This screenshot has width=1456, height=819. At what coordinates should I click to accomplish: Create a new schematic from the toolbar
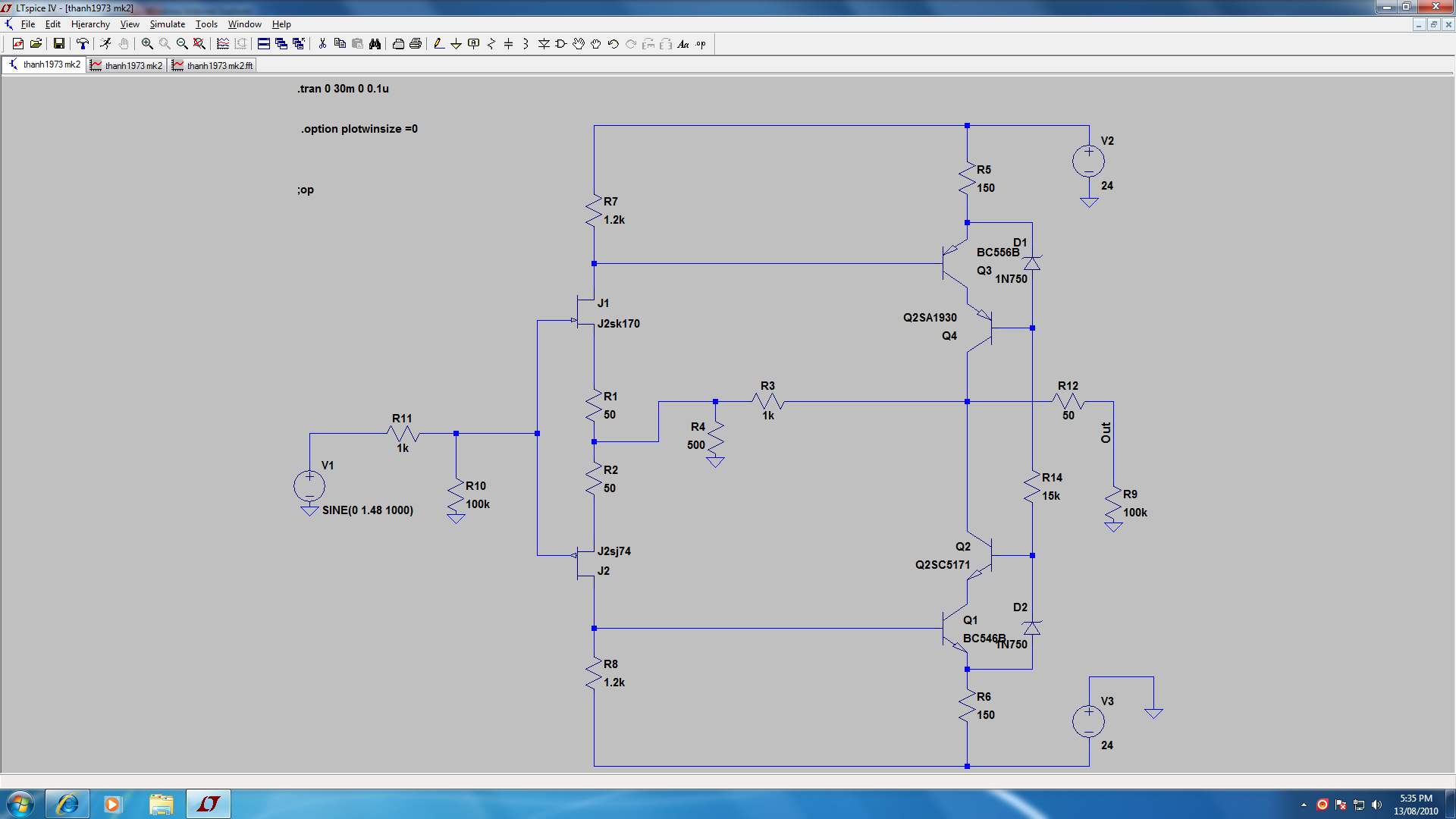point(18,44)
